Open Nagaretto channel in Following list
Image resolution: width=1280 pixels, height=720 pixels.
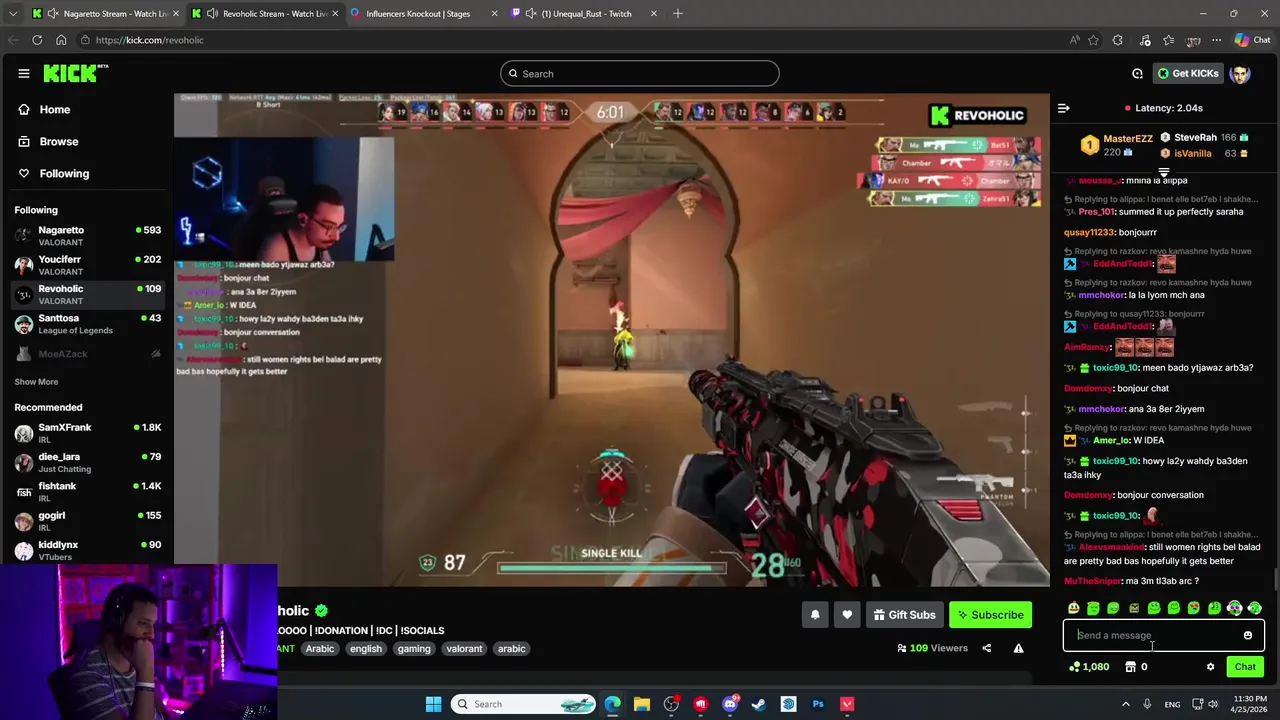click(x=88, y=236)
